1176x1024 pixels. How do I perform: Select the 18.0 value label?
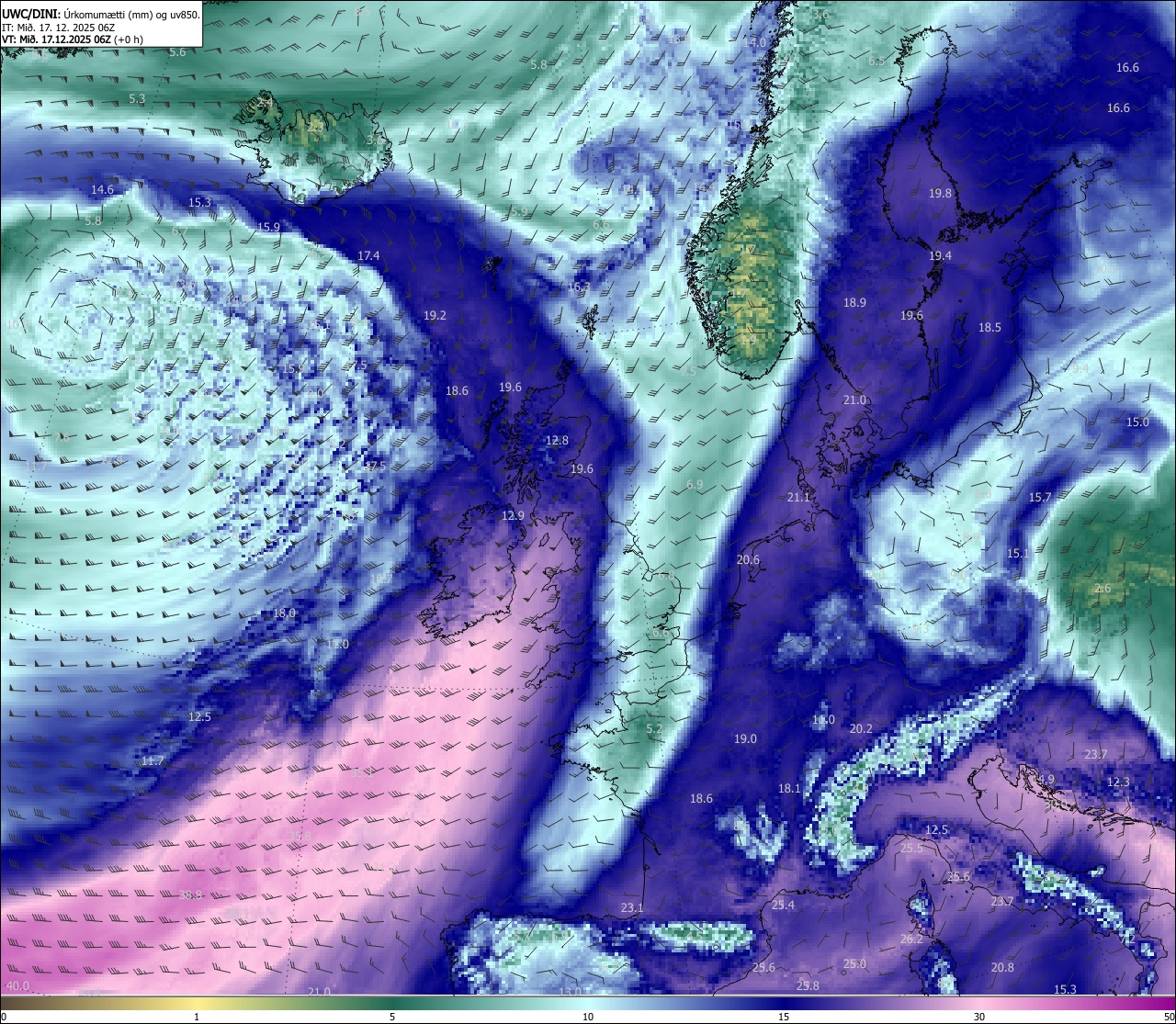(x=285, y=613)
